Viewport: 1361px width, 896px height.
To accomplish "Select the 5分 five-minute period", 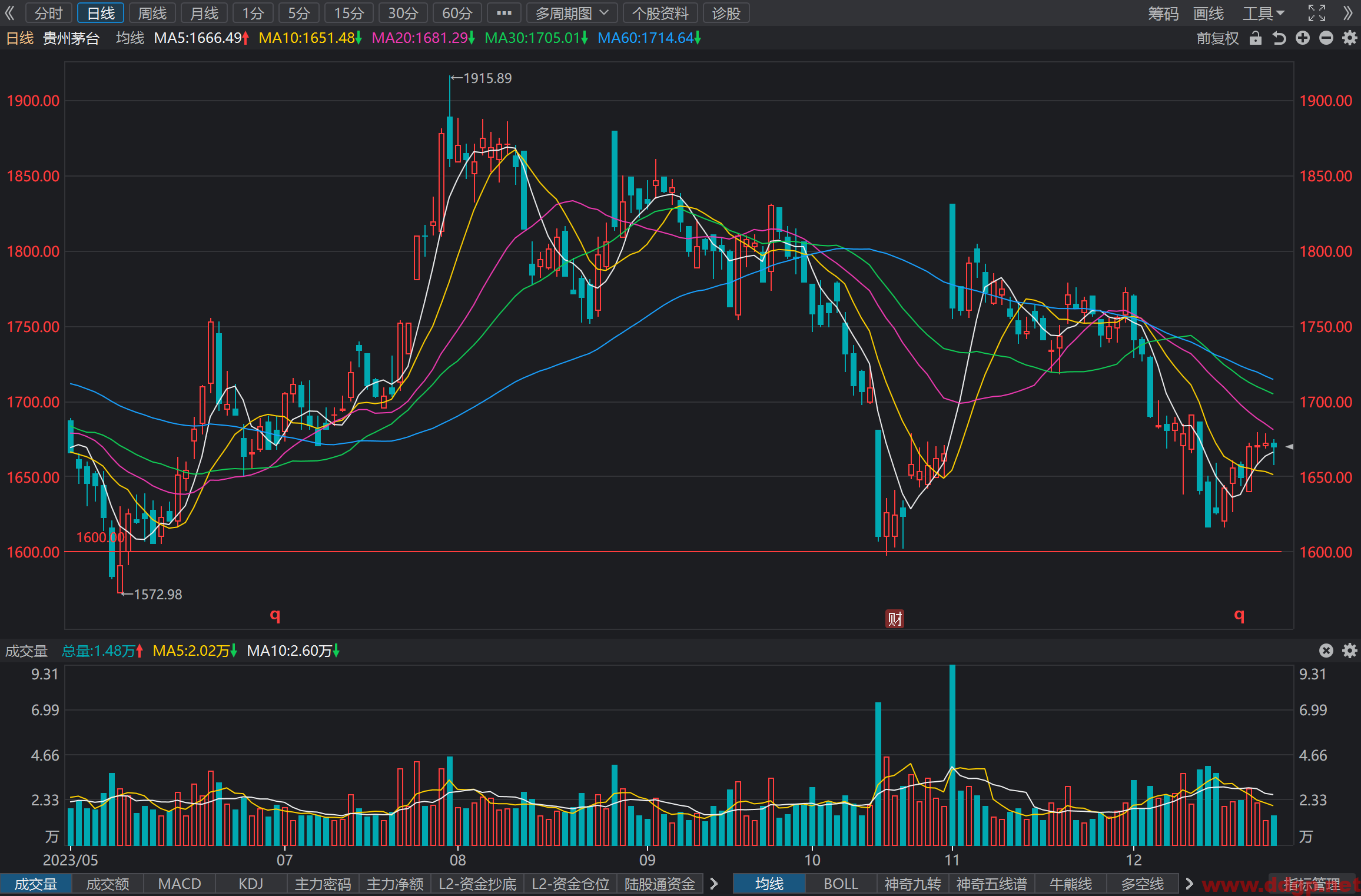I will (x=299, y=13).
